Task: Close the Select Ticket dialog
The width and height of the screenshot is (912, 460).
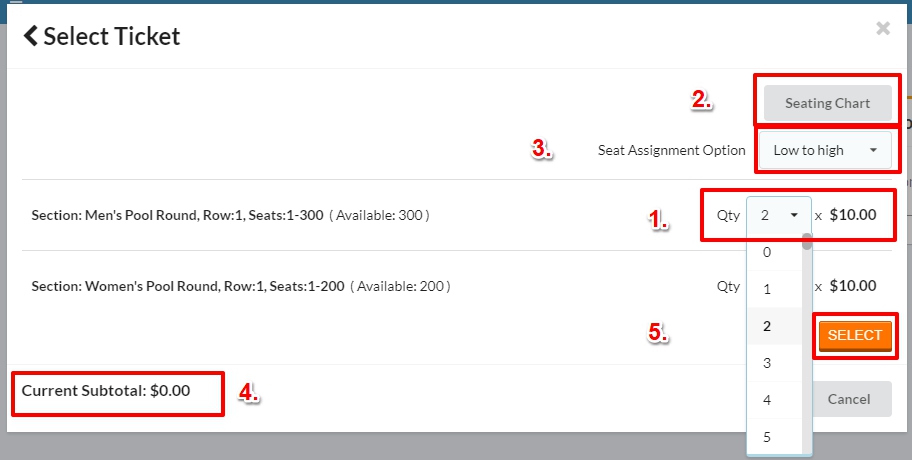Action: tap(883, 29)
